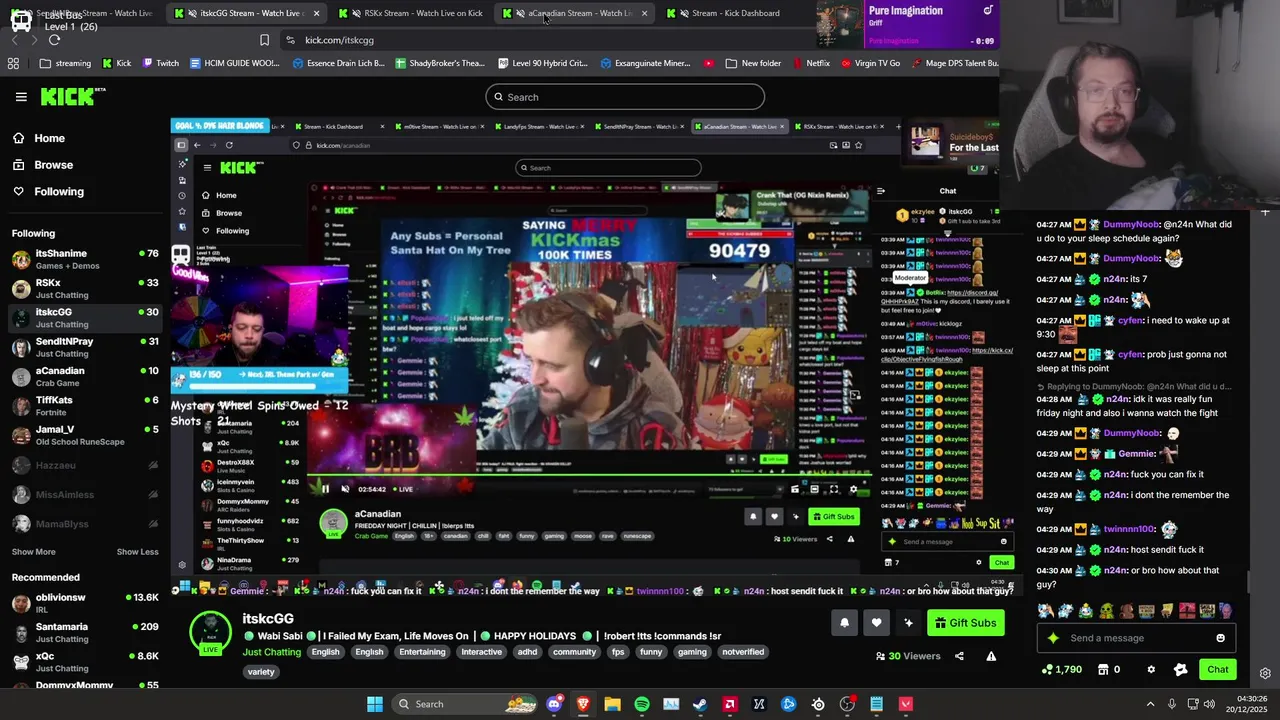Open the Kick sidebar hamburger menu

(21, 97)
